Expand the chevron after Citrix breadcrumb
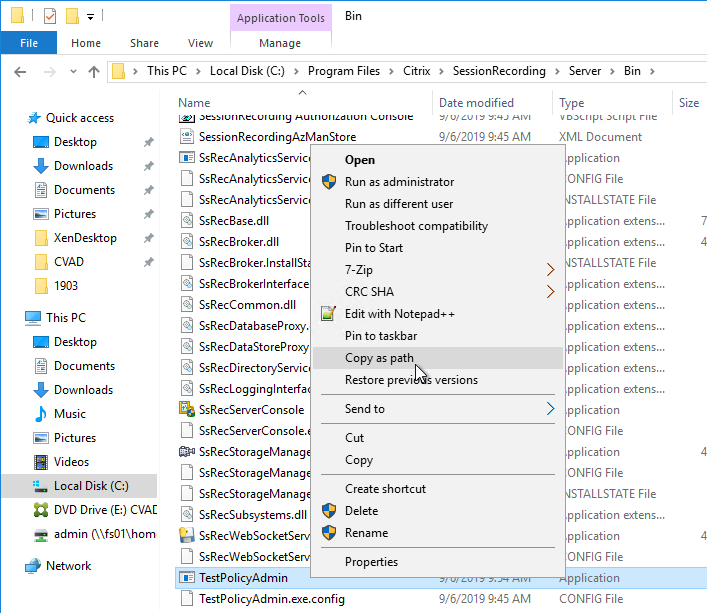 tap(441, 71)
